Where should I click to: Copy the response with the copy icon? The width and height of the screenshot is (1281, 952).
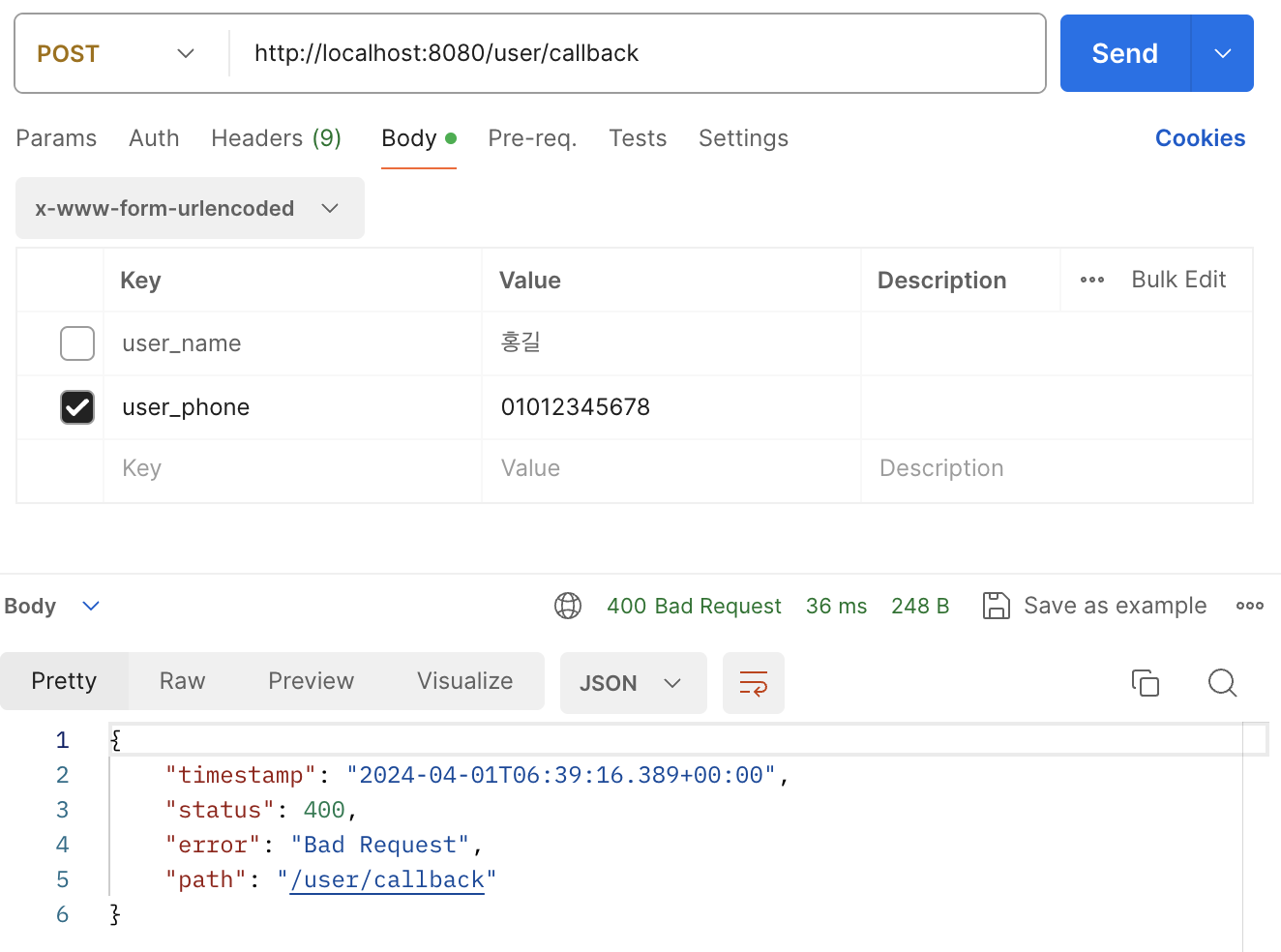tap(1146, 683)
